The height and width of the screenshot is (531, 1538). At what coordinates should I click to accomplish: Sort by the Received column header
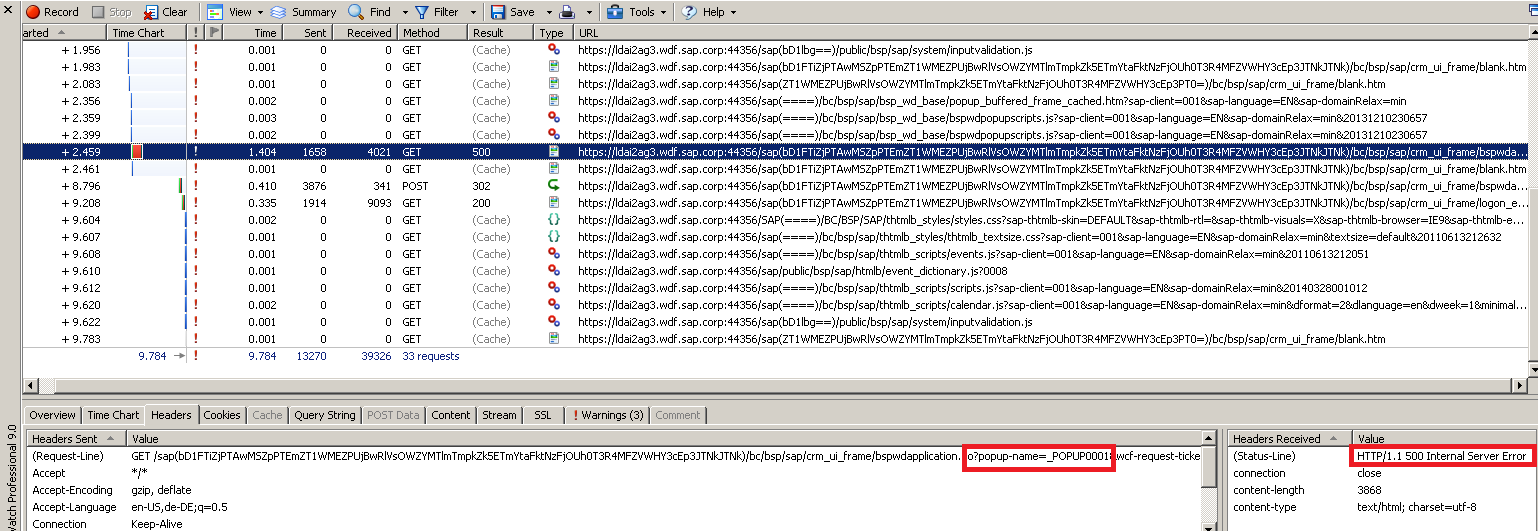pos(364,33)
